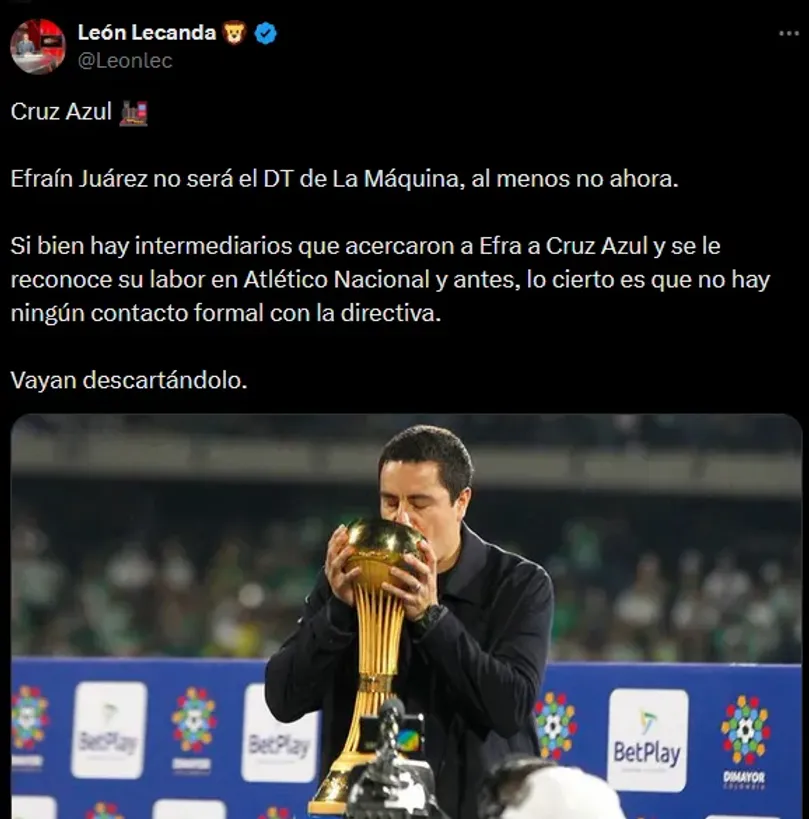Click the 'Vayan descartándolo.' closing line
809x819 pixels.
click(128, 380)
